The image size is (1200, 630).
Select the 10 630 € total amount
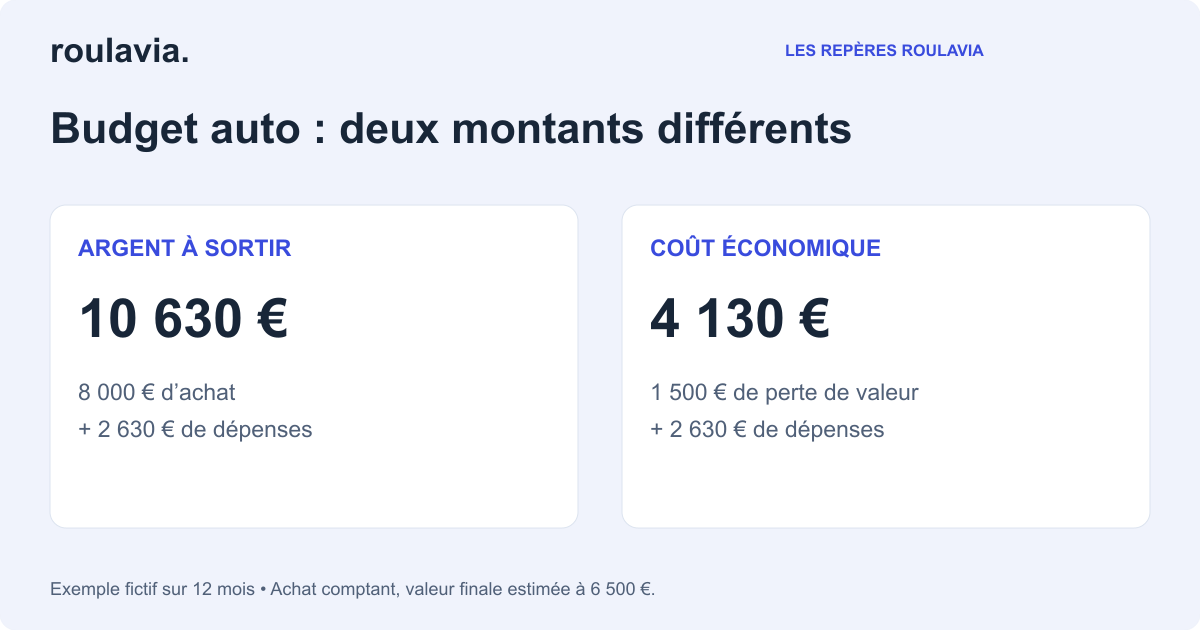[x=183, y=319]
